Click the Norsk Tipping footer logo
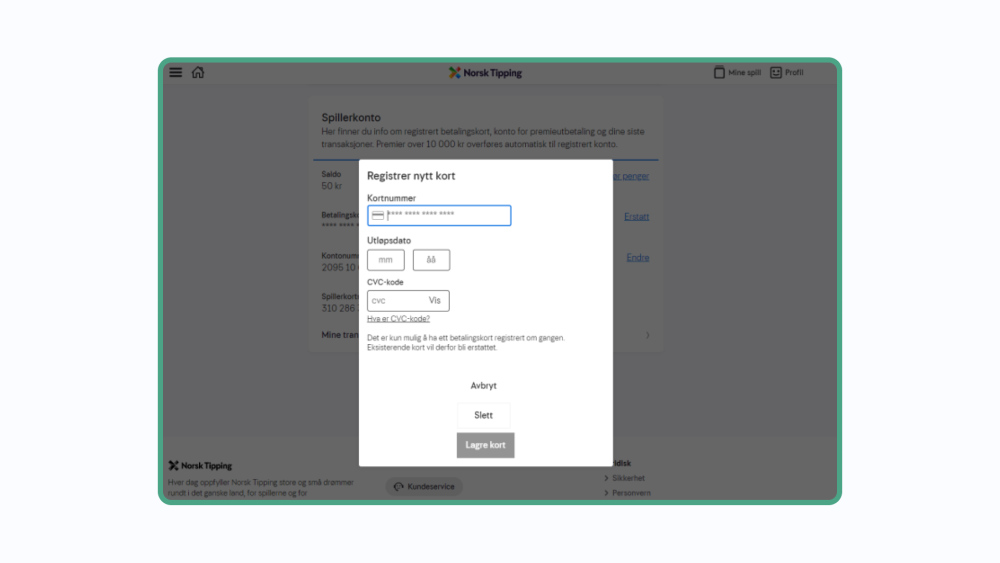Screen dimensions: 1000x563 pyautogui.click(x=201, y=466)
